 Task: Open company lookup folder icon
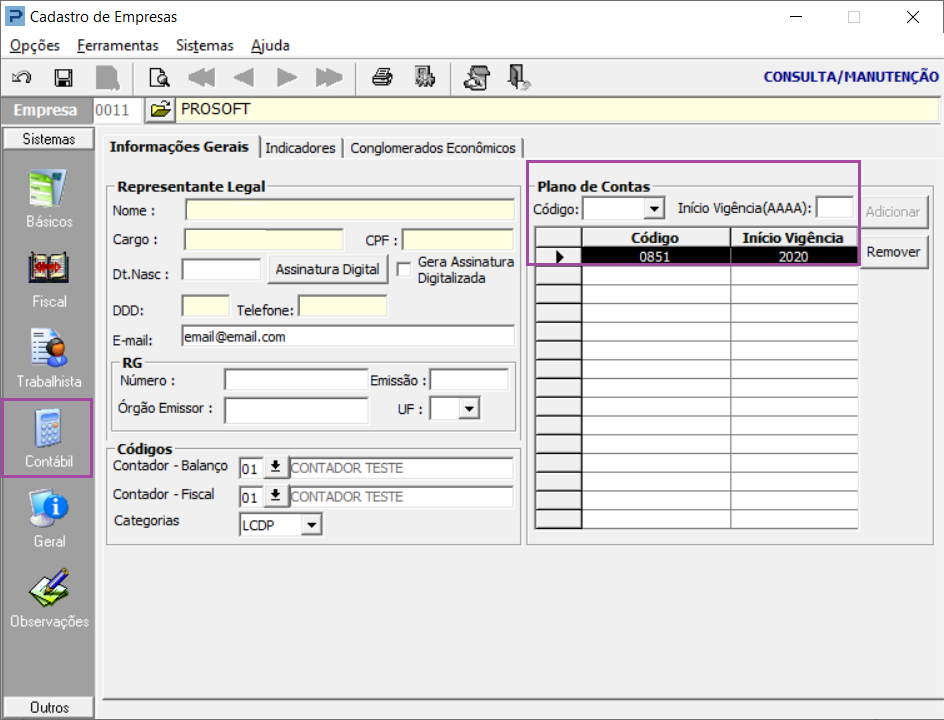[x=160, y=110]
